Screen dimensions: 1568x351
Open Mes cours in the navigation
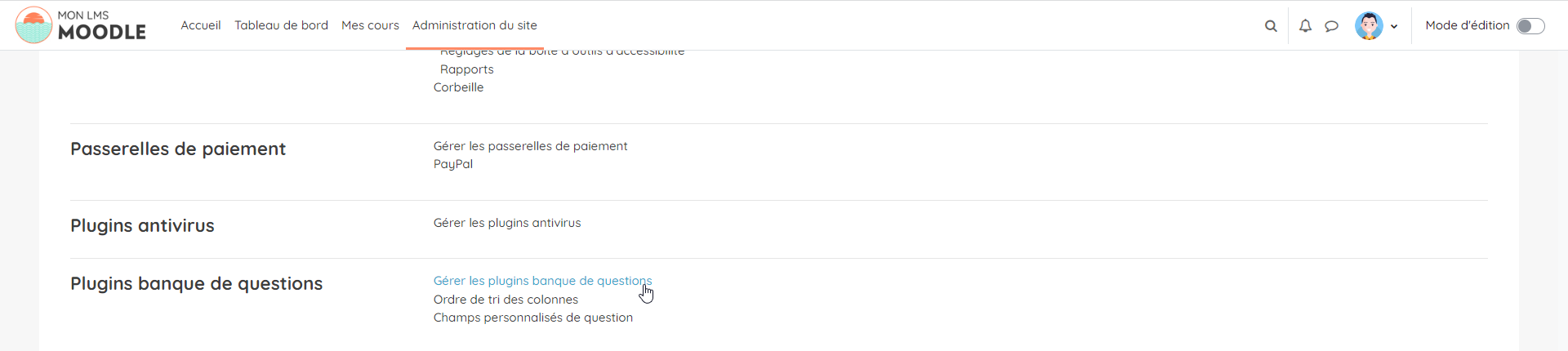370,25
